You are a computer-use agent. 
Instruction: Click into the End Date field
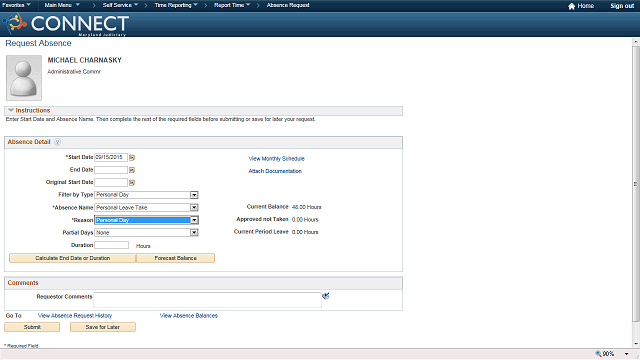111,170
